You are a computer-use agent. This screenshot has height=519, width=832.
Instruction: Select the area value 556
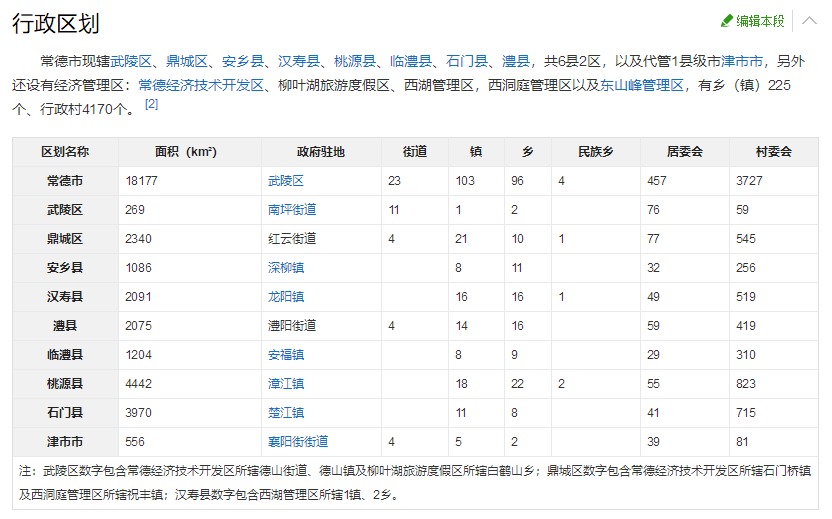(135, 442)
